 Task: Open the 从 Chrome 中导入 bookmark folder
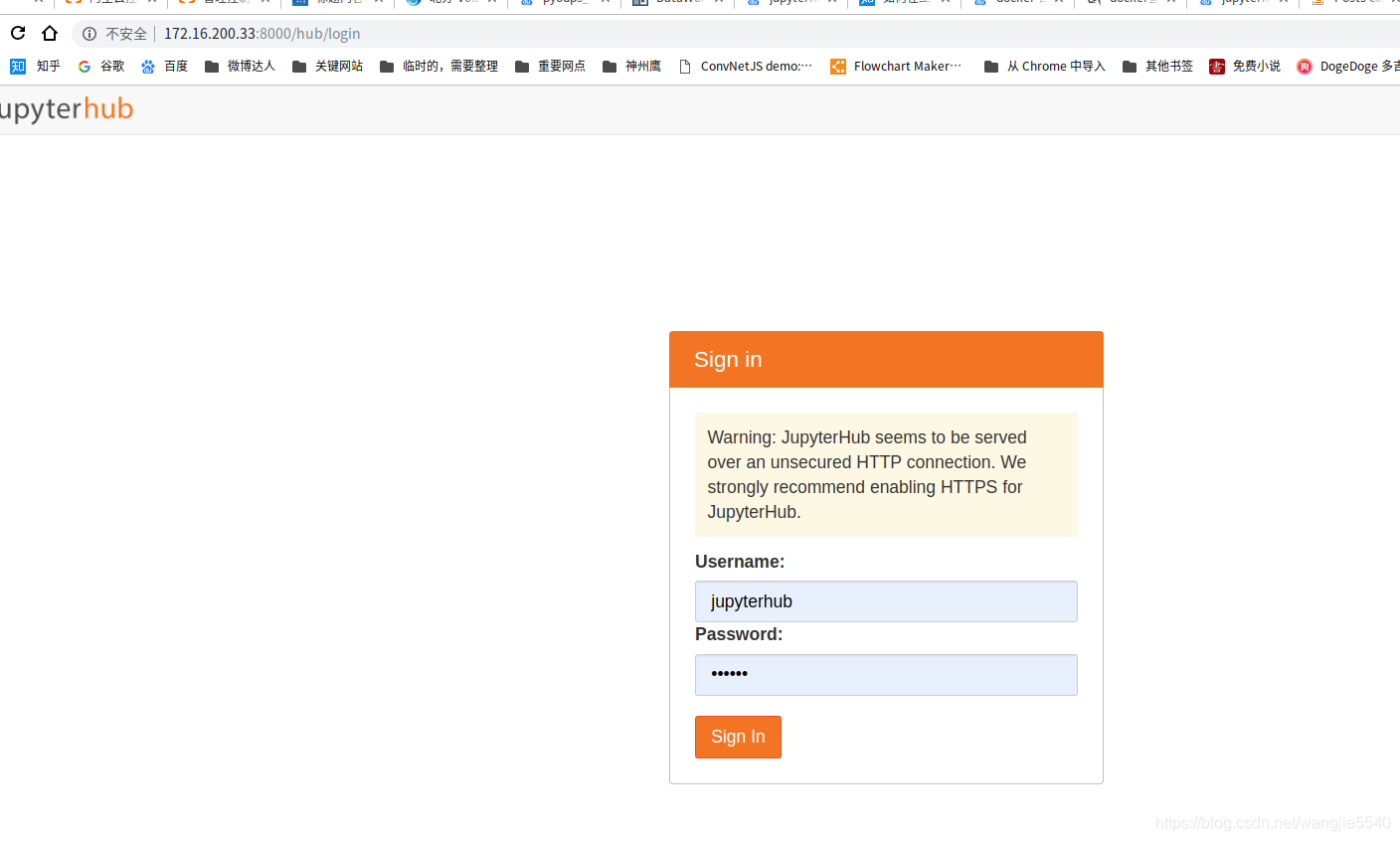(x=1044, y=67)
